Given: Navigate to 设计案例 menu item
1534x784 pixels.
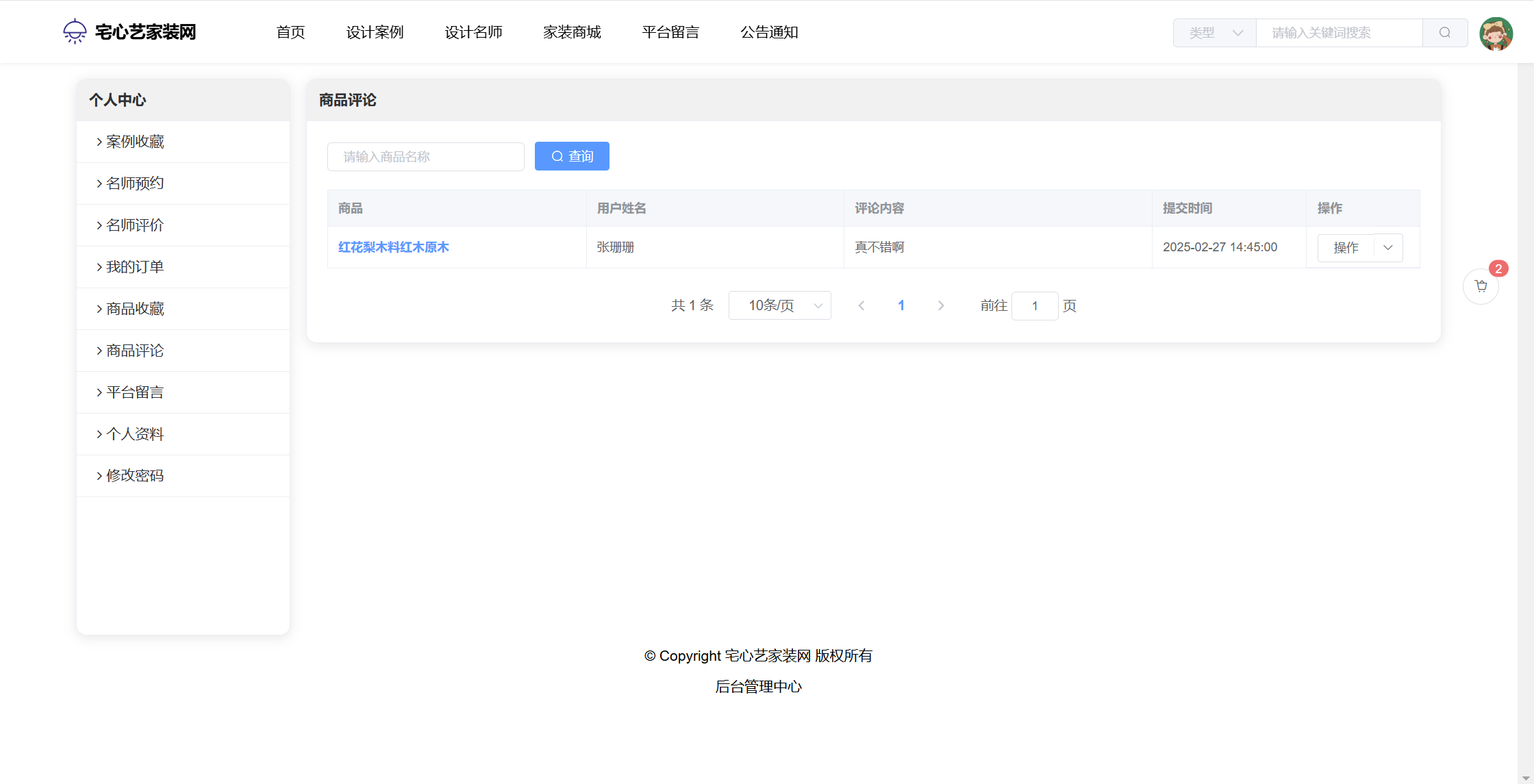Looking at the screenshot, I should pos(375,32).
